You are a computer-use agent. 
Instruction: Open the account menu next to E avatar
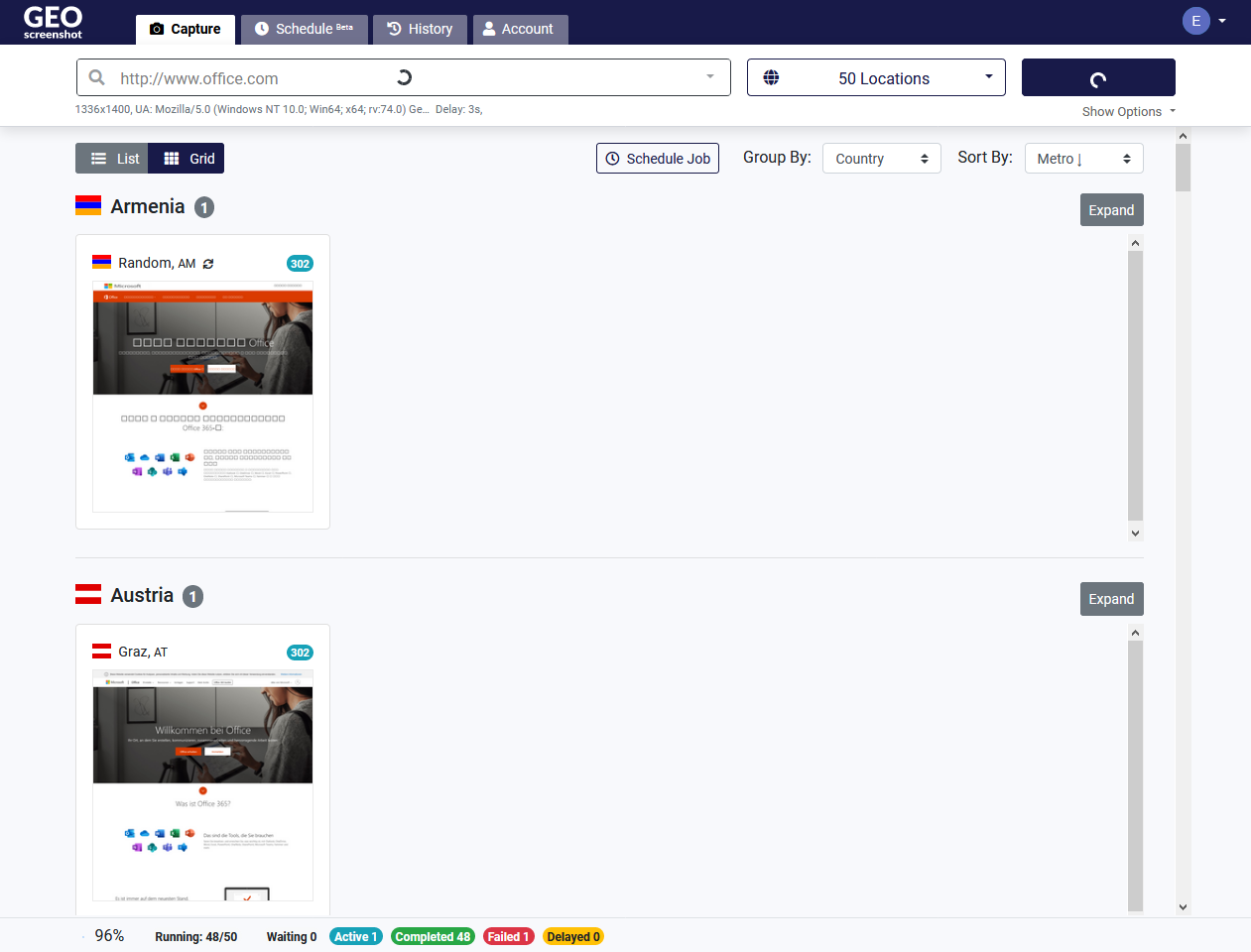(x=1221, y=20)
